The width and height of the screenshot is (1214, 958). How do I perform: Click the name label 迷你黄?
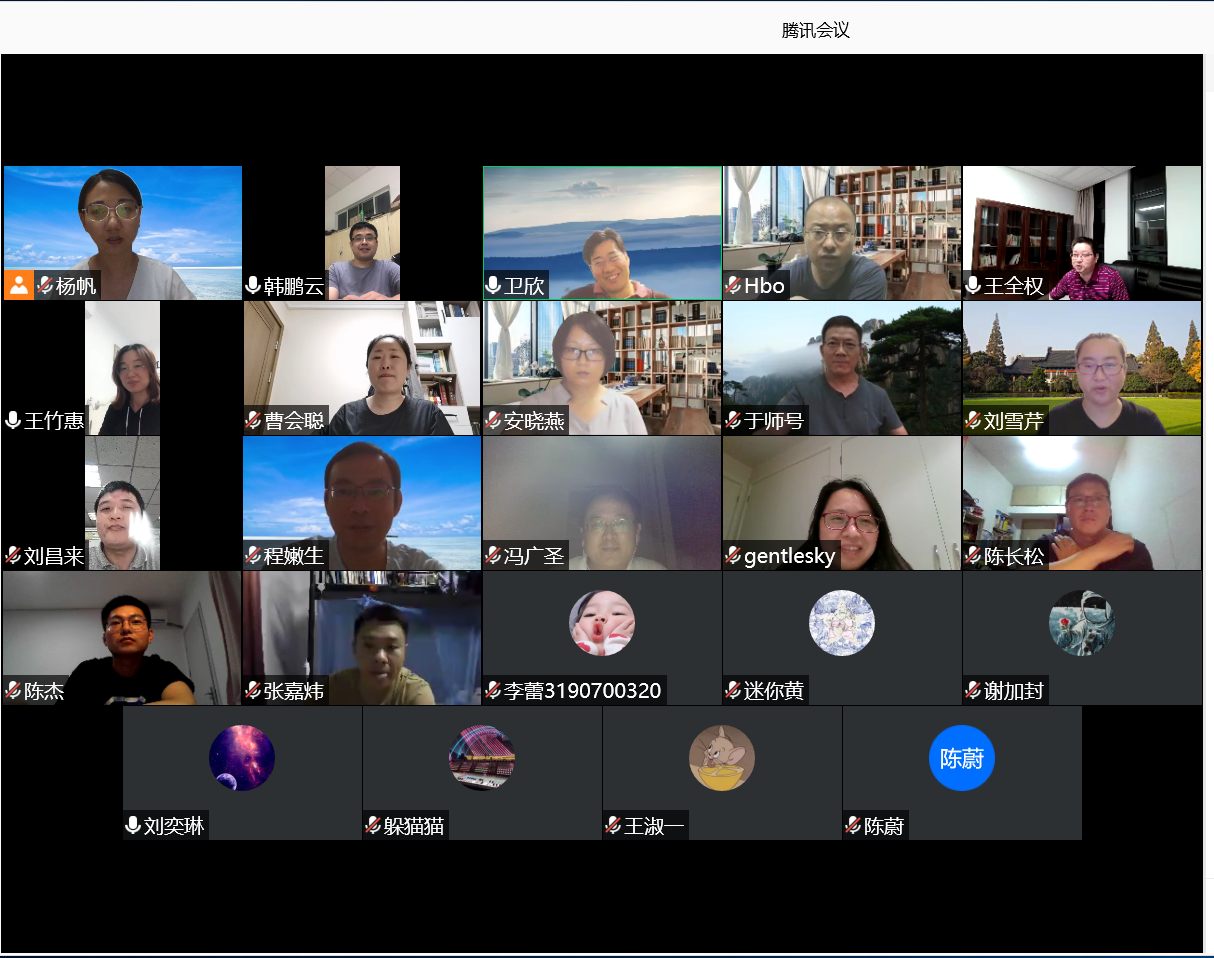click(774, 691)
